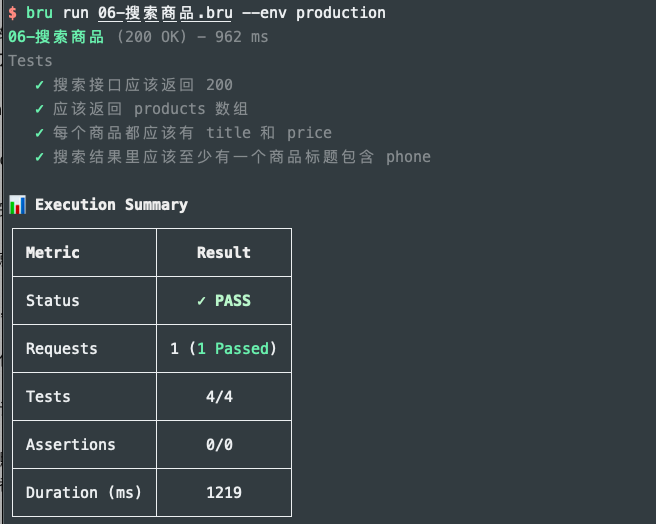Click the 962 ms response time

244,37
